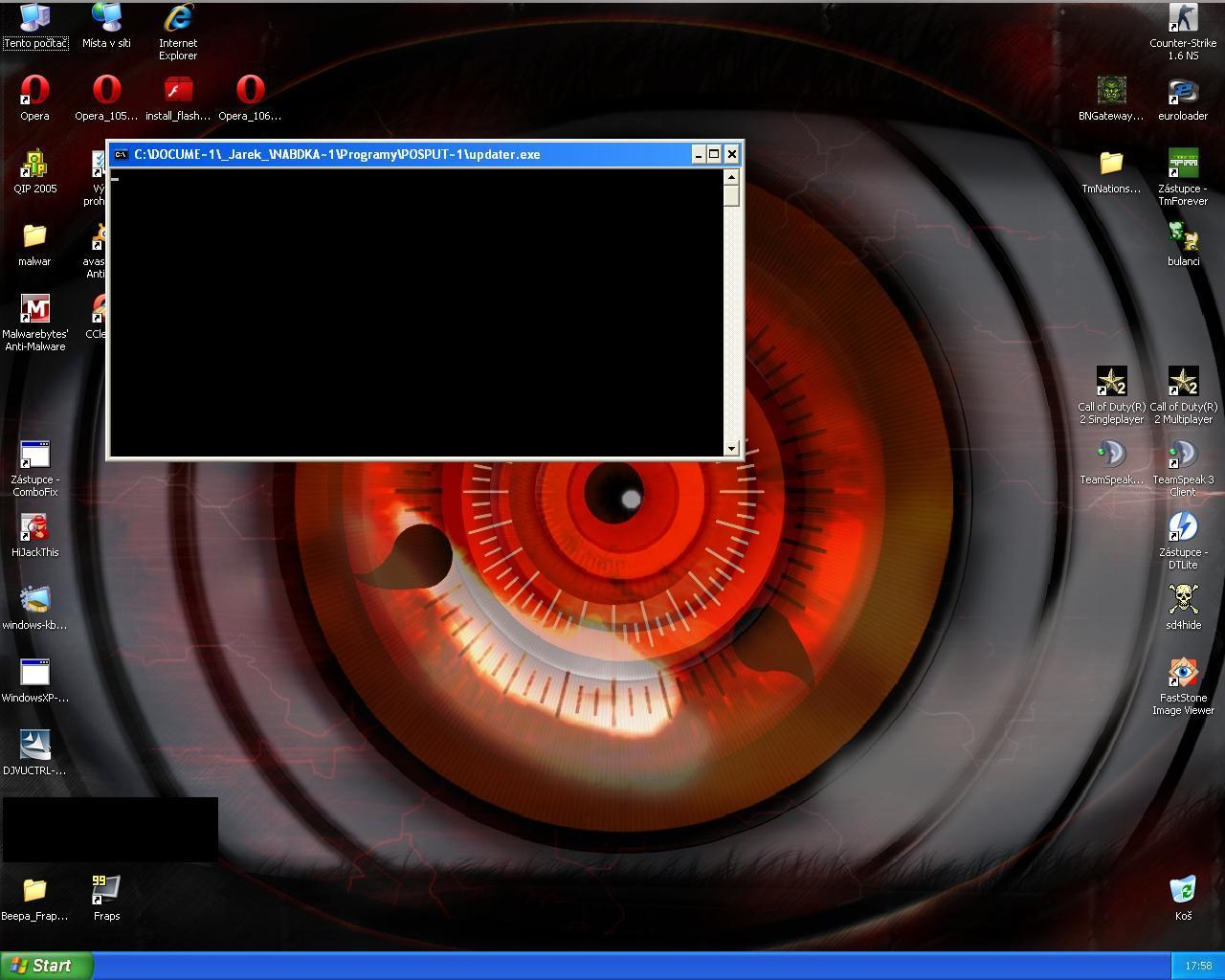Image resolution: width=1225 pixels, height=980 pixels.
Task: Select the Internet Explorer desktop icon
Action: [x=178, y=19]
